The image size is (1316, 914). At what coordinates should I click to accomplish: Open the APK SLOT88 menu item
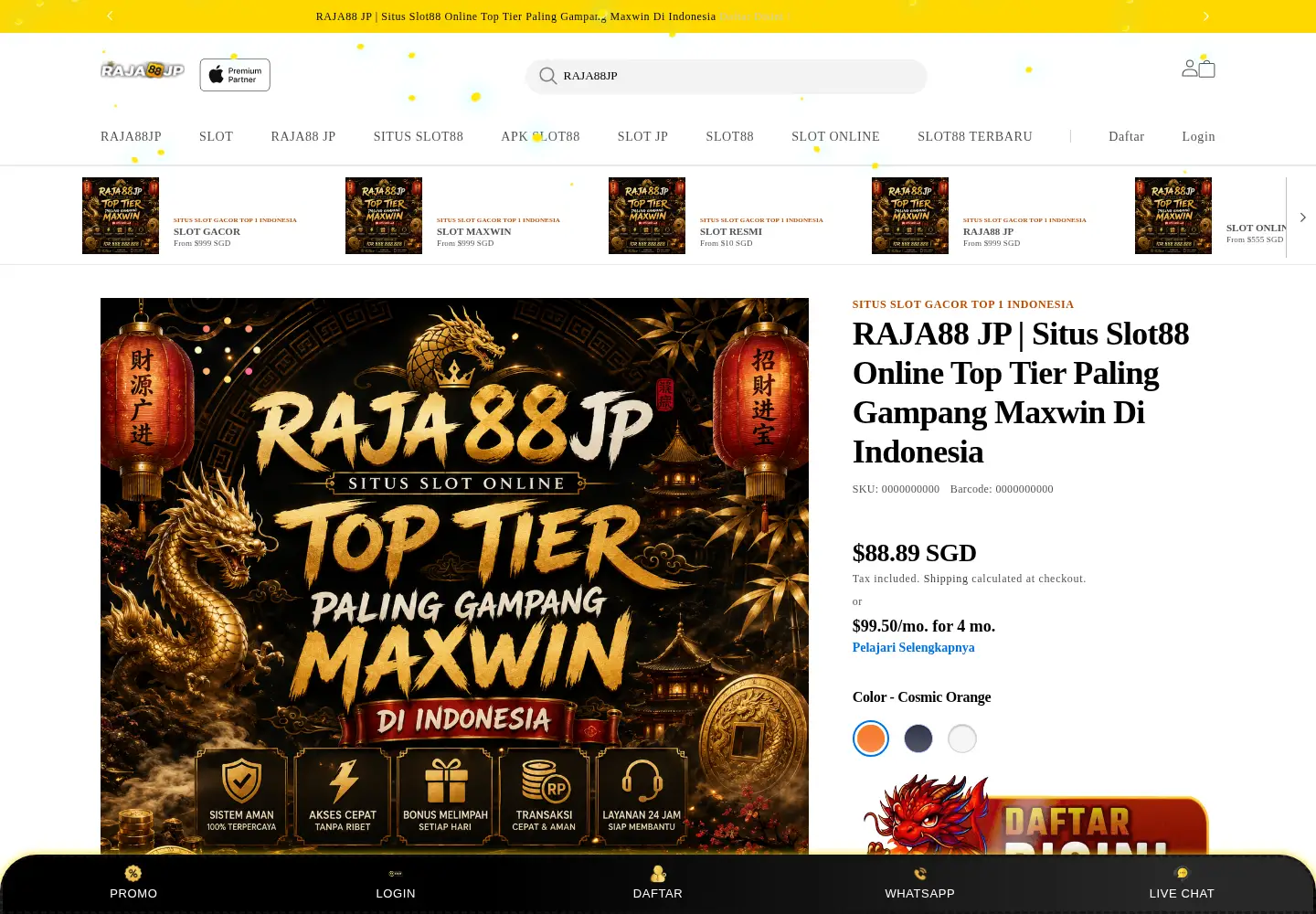tap(540, 136)
